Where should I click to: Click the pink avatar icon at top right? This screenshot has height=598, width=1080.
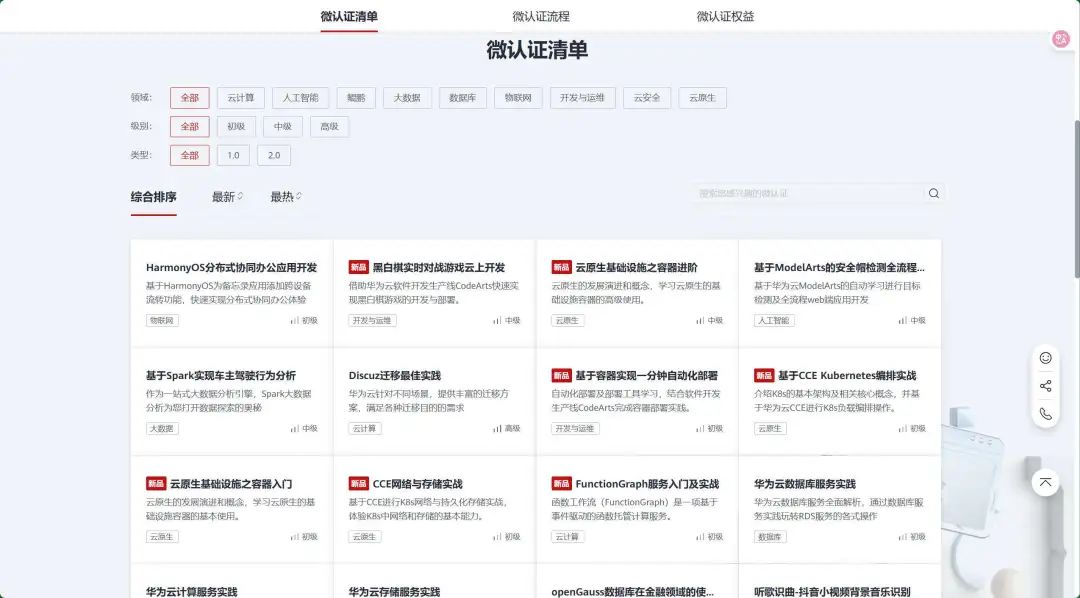pyautogui.click(x=1061, y=39)
